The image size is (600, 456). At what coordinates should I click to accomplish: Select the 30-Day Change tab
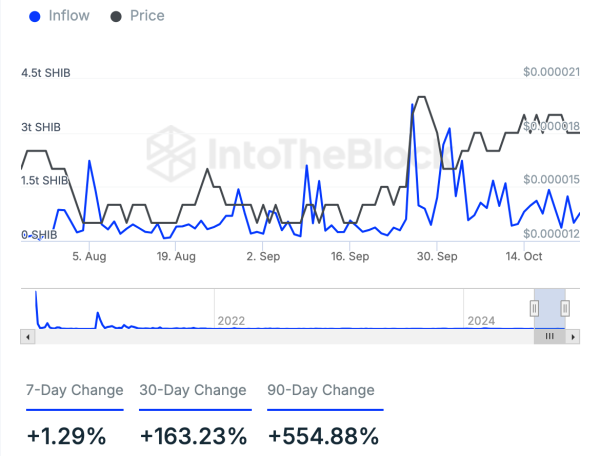pyautogui.click(x=193, y=390)
